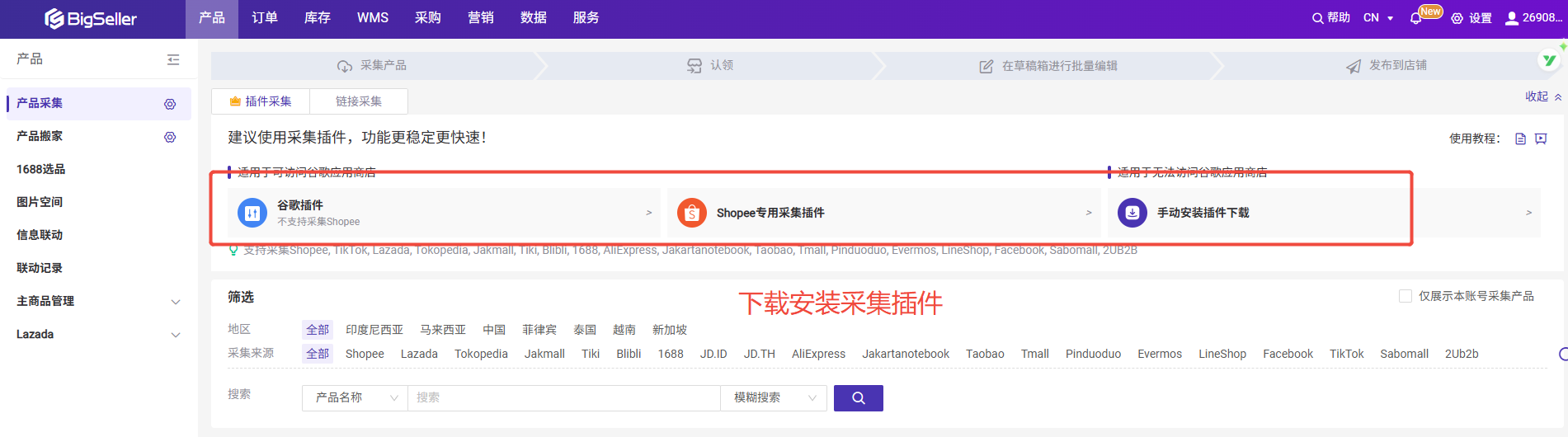The image size is (1568, 437).
Task: Open the search icon beside 帮助
Action: (x=1317, y=18)
